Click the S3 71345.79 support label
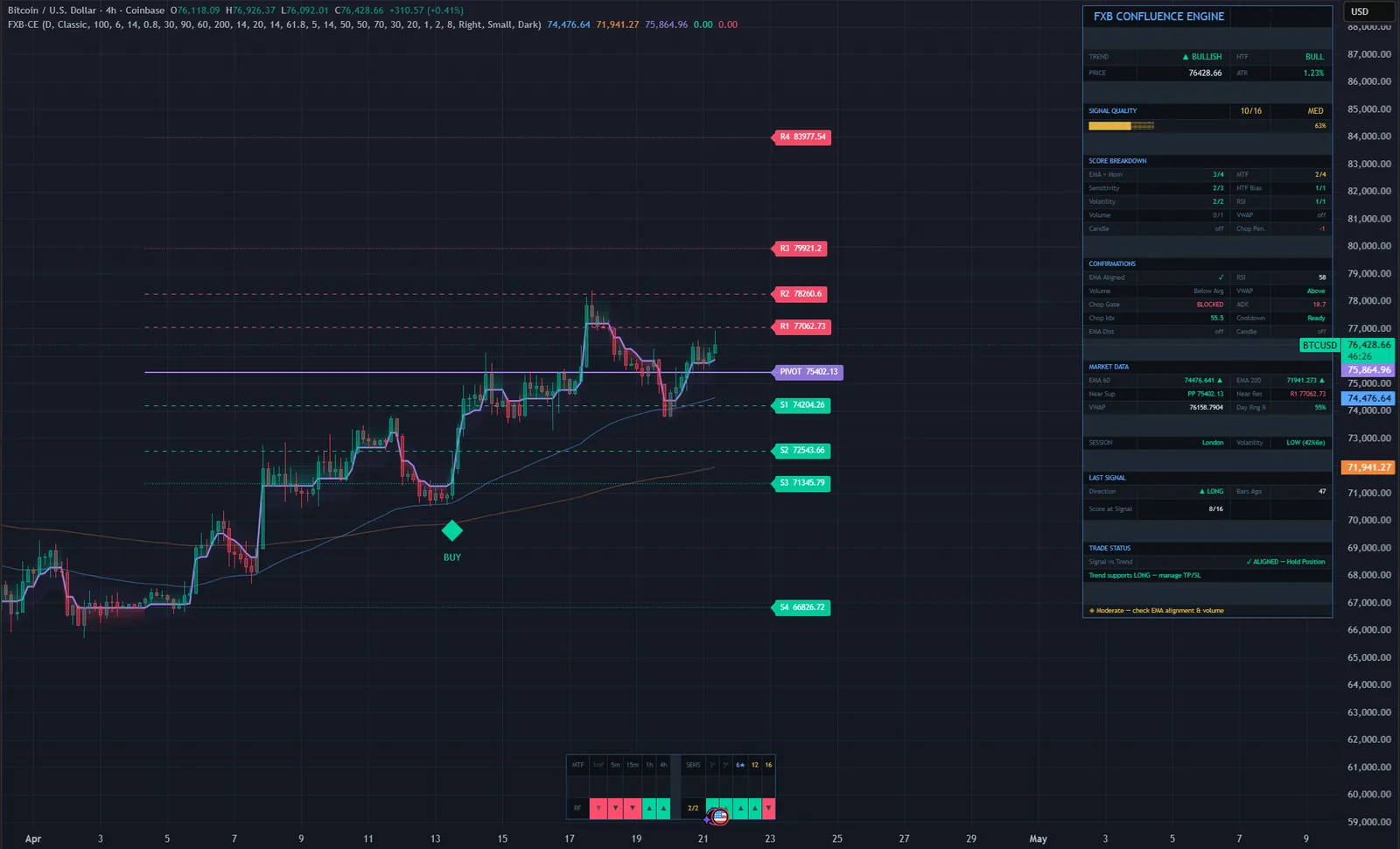 click(802, 483)
